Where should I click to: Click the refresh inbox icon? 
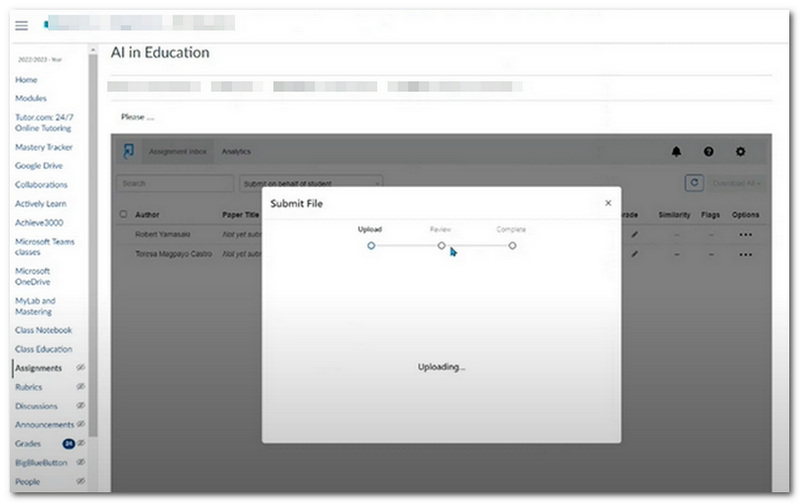point(693,183)
